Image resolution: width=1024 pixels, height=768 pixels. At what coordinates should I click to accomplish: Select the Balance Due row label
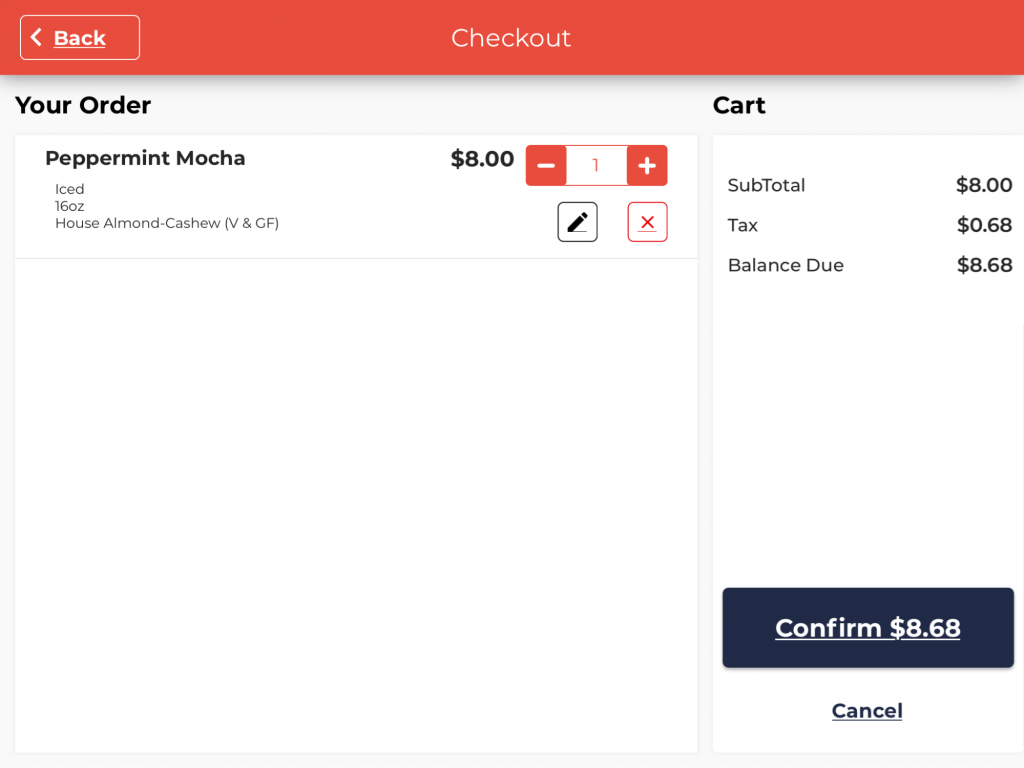786,265
